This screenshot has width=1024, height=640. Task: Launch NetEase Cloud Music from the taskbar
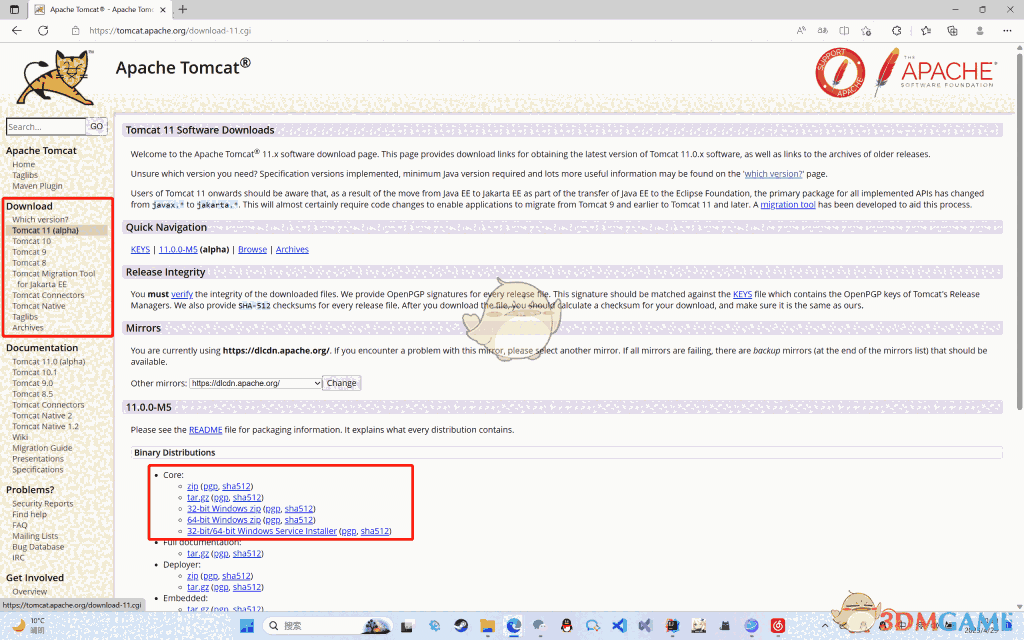777,626
